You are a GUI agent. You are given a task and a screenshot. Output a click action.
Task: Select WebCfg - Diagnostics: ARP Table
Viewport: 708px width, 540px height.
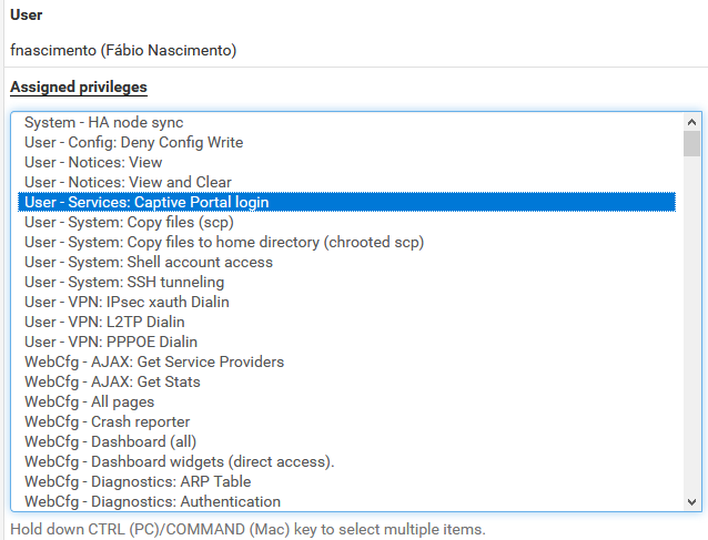[x=347, y=481]
